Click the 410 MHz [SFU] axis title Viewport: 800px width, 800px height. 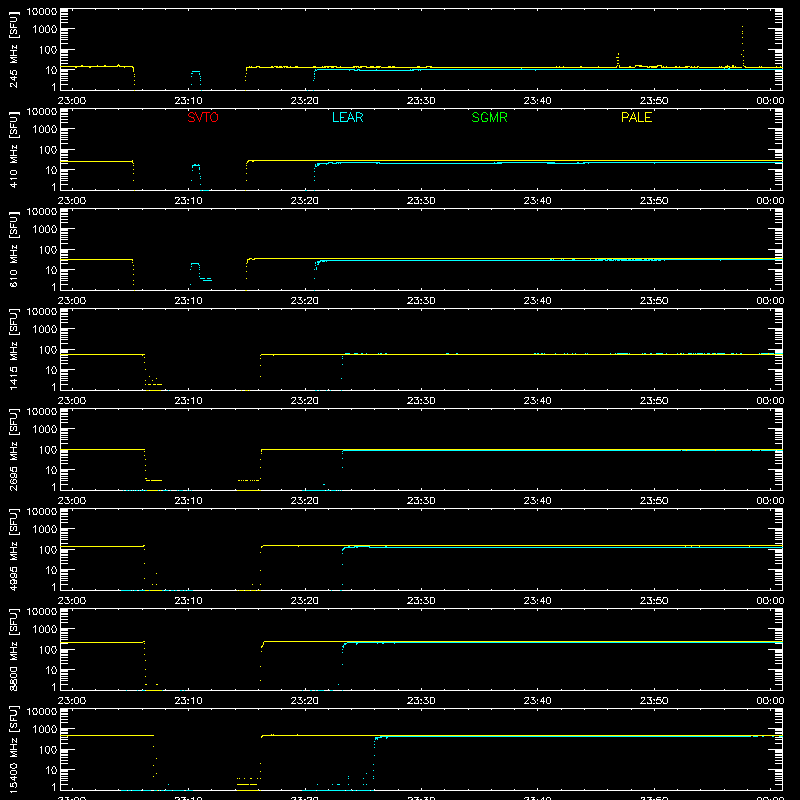(x=14, y=149)
